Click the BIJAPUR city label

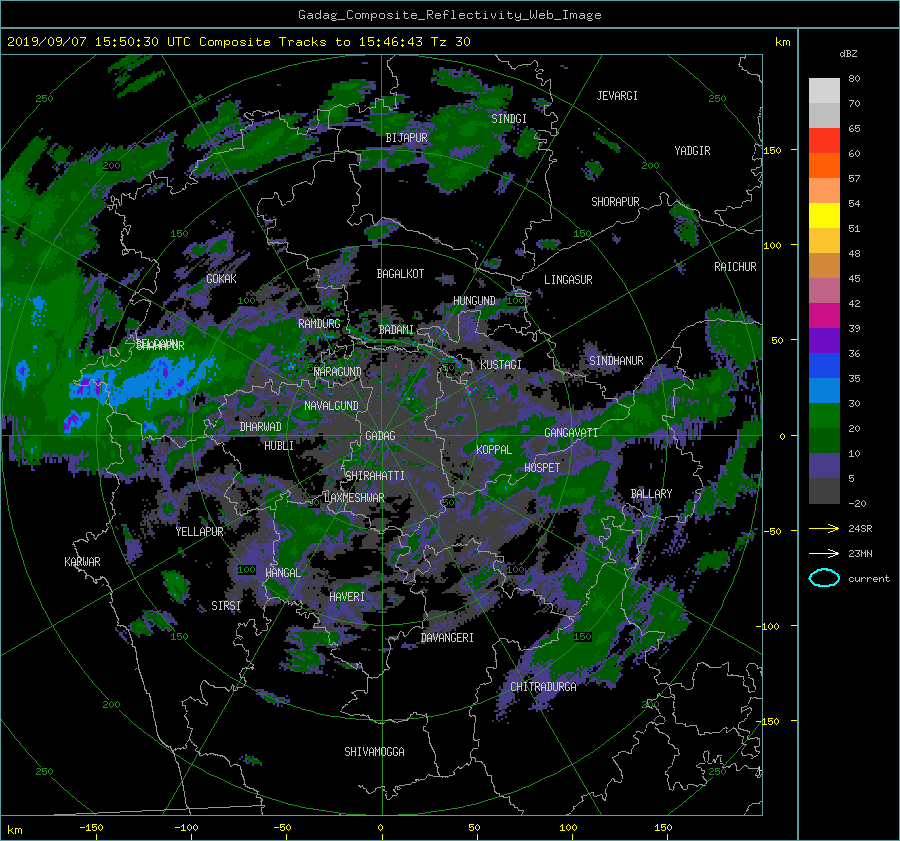pos(406,138)
